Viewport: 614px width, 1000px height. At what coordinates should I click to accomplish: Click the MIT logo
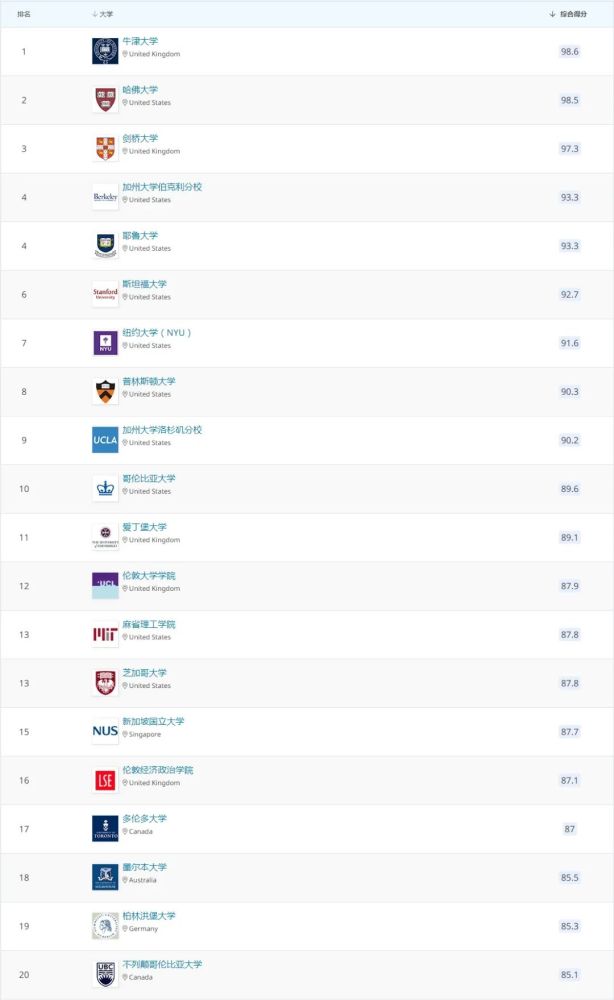[105, 634]
